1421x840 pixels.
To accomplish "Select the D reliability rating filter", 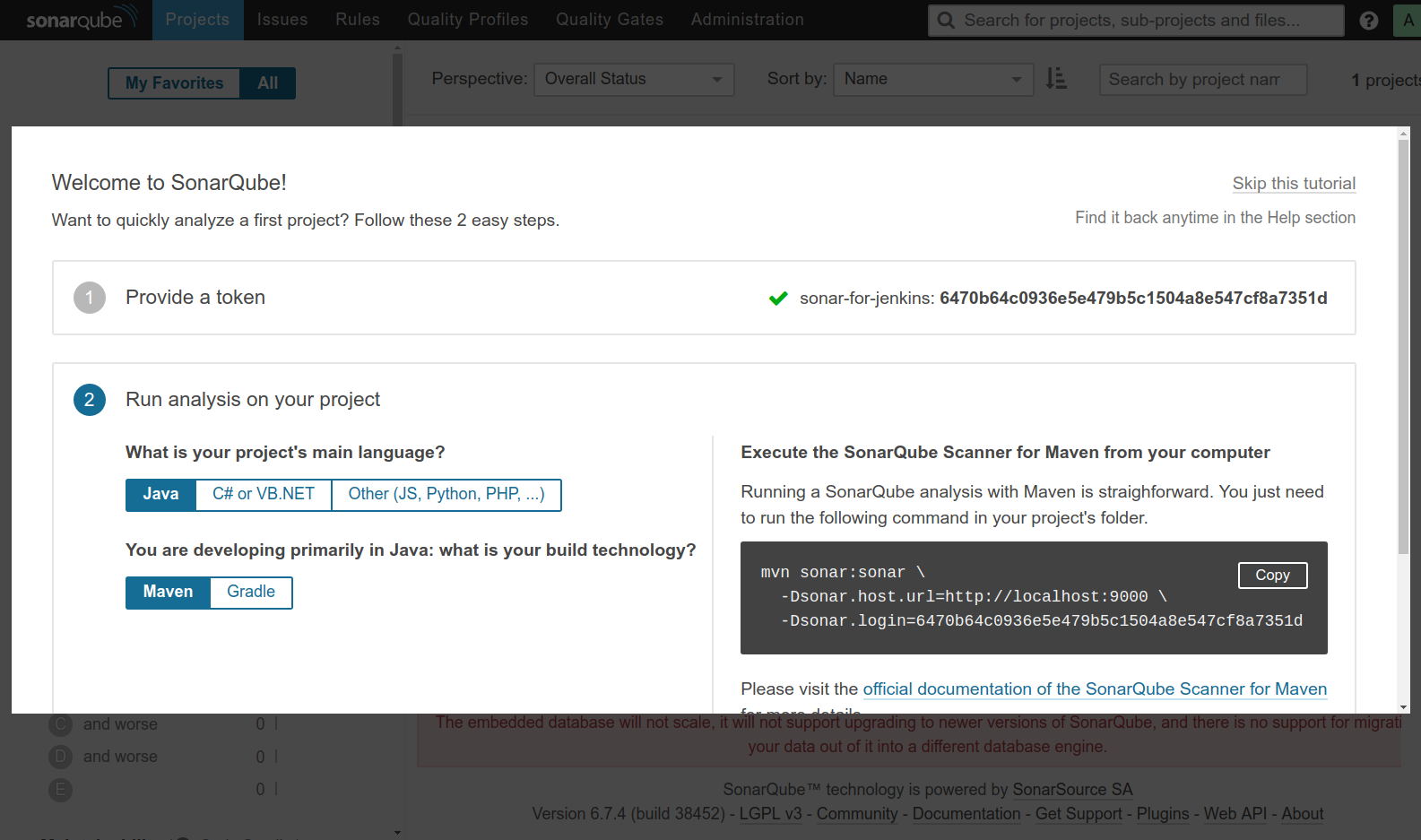I will click(x=60, y=757).
